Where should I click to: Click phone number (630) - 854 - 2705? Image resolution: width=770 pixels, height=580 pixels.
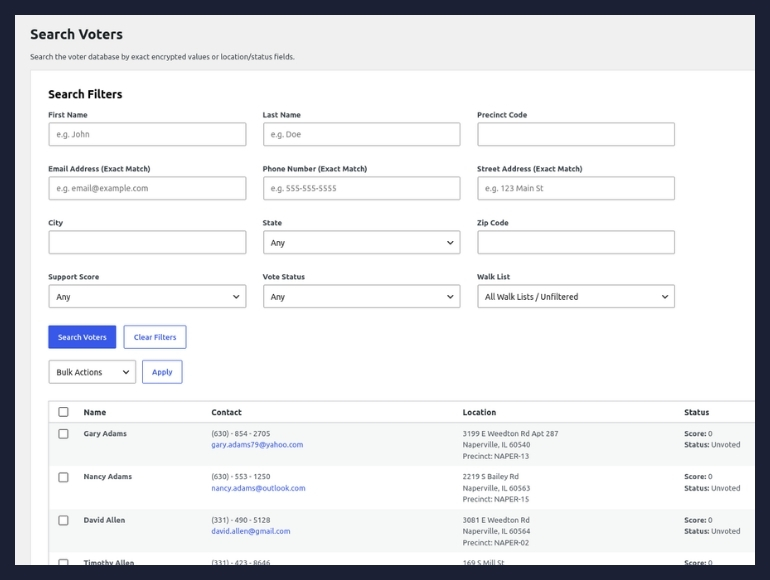241,434
